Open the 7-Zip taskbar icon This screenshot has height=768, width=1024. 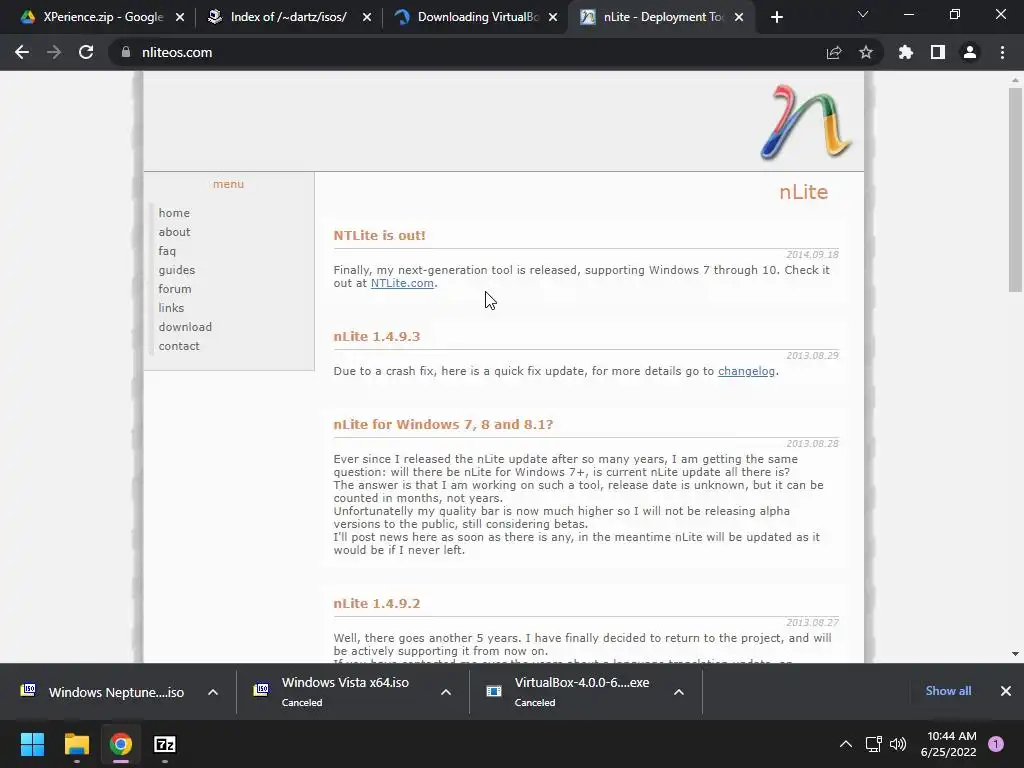pos(165,744)
